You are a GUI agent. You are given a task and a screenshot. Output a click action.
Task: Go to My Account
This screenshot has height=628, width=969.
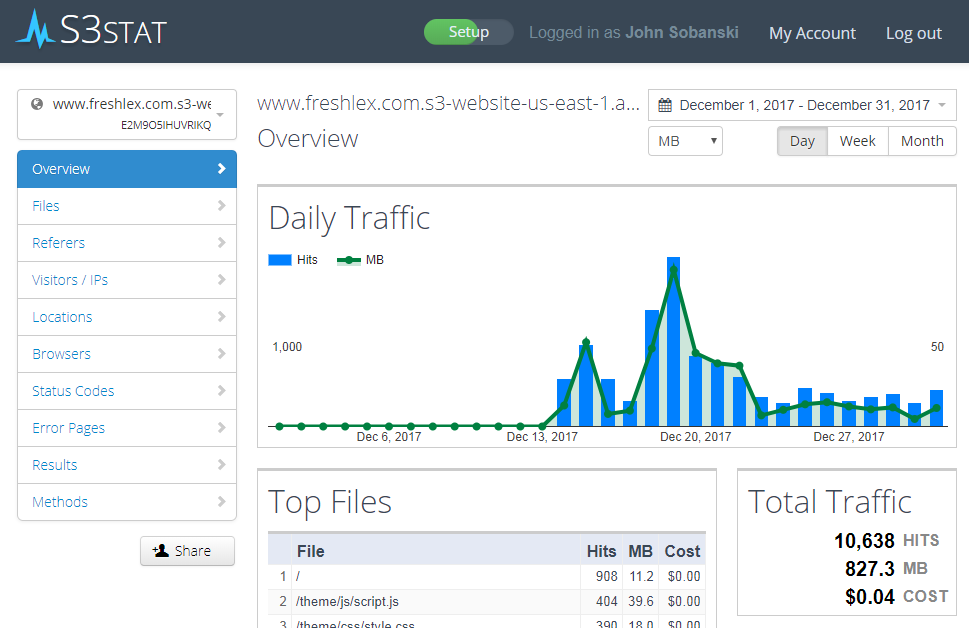(x=812, y=33)
